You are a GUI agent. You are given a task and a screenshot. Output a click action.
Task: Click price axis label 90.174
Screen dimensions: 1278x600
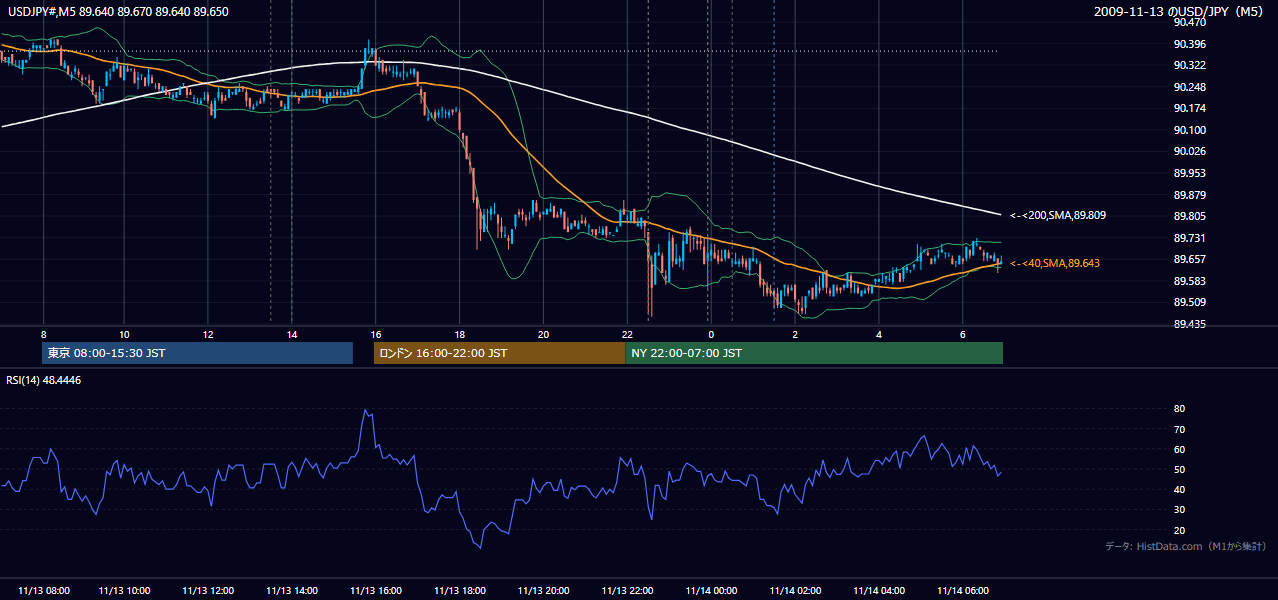pos(1190,108)
